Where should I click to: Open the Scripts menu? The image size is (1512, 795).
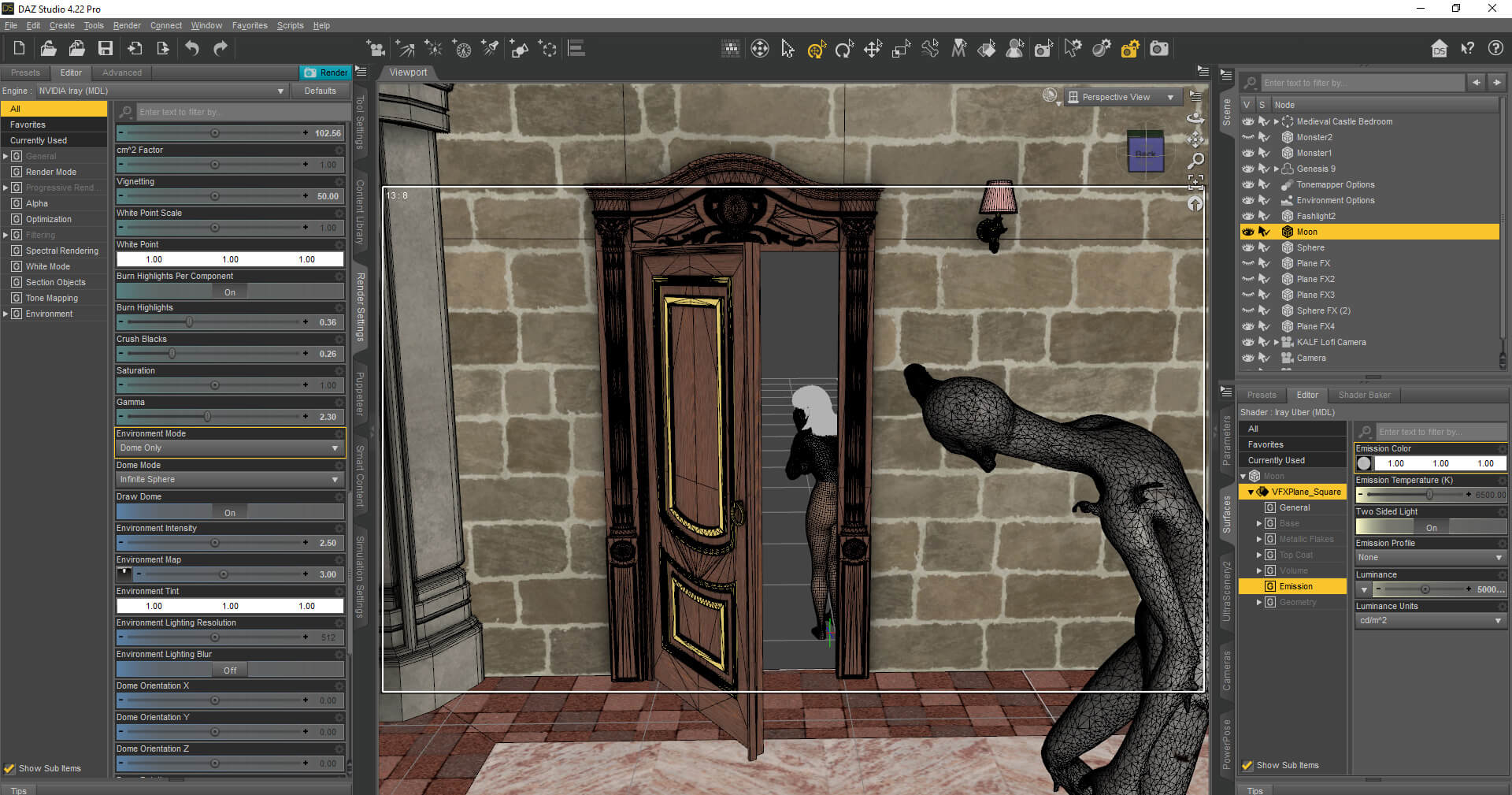(290, 25)
